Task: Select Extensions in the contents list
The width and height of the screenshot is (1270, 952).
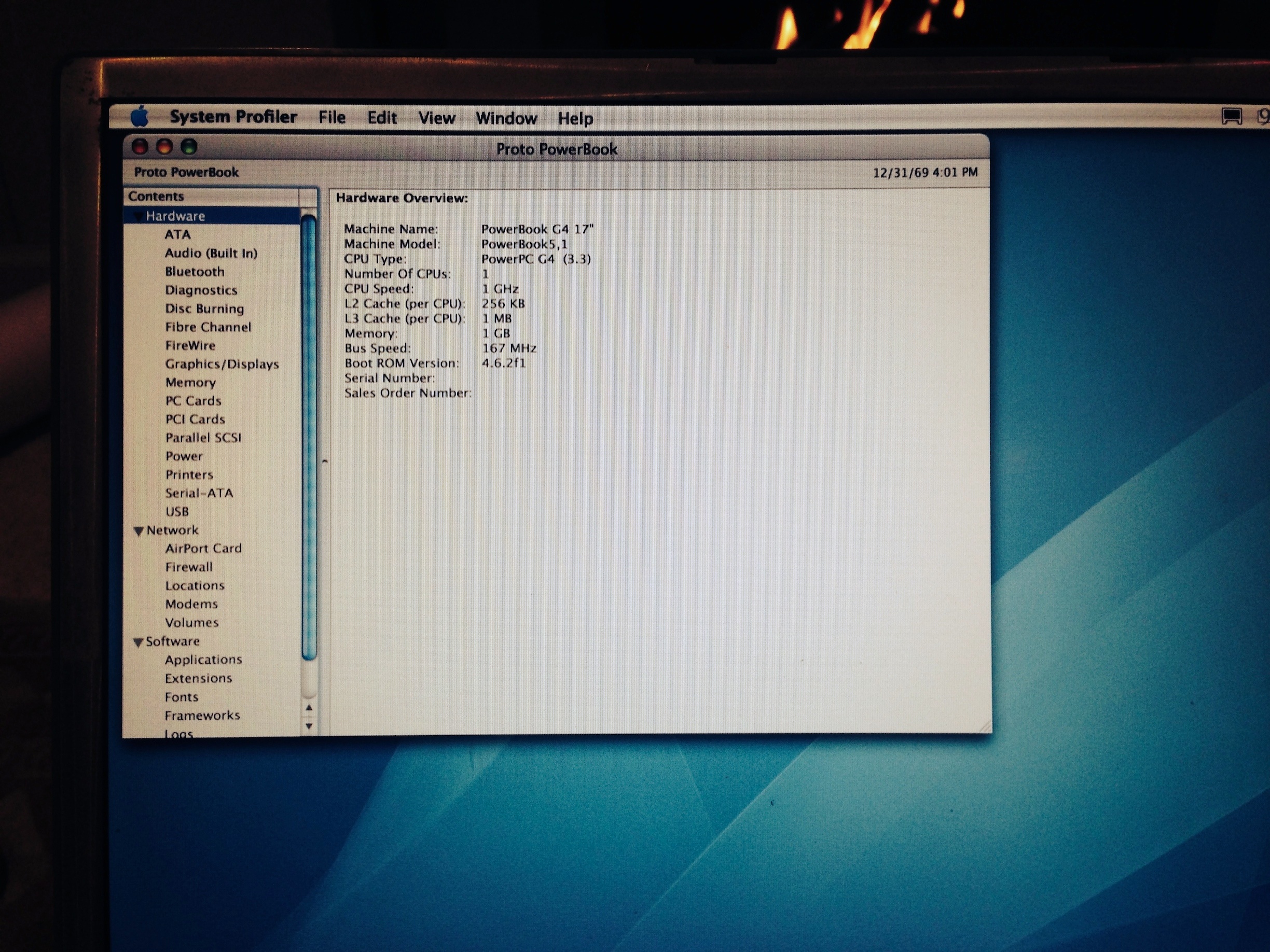Action: pyautogui.click(x=198, y=678)
